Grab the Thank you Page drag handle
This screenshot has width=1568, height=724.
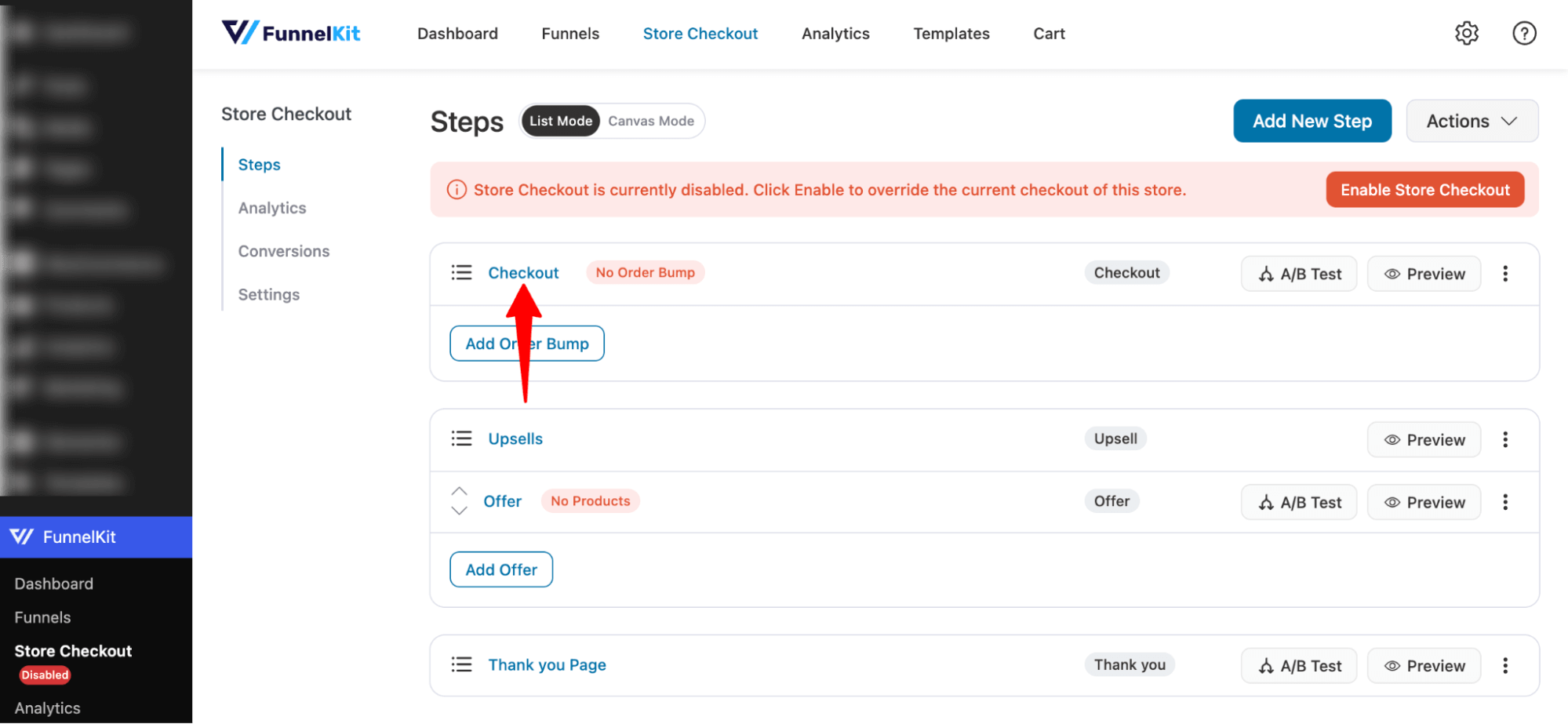pyautogui.click(x=461, y=665)
